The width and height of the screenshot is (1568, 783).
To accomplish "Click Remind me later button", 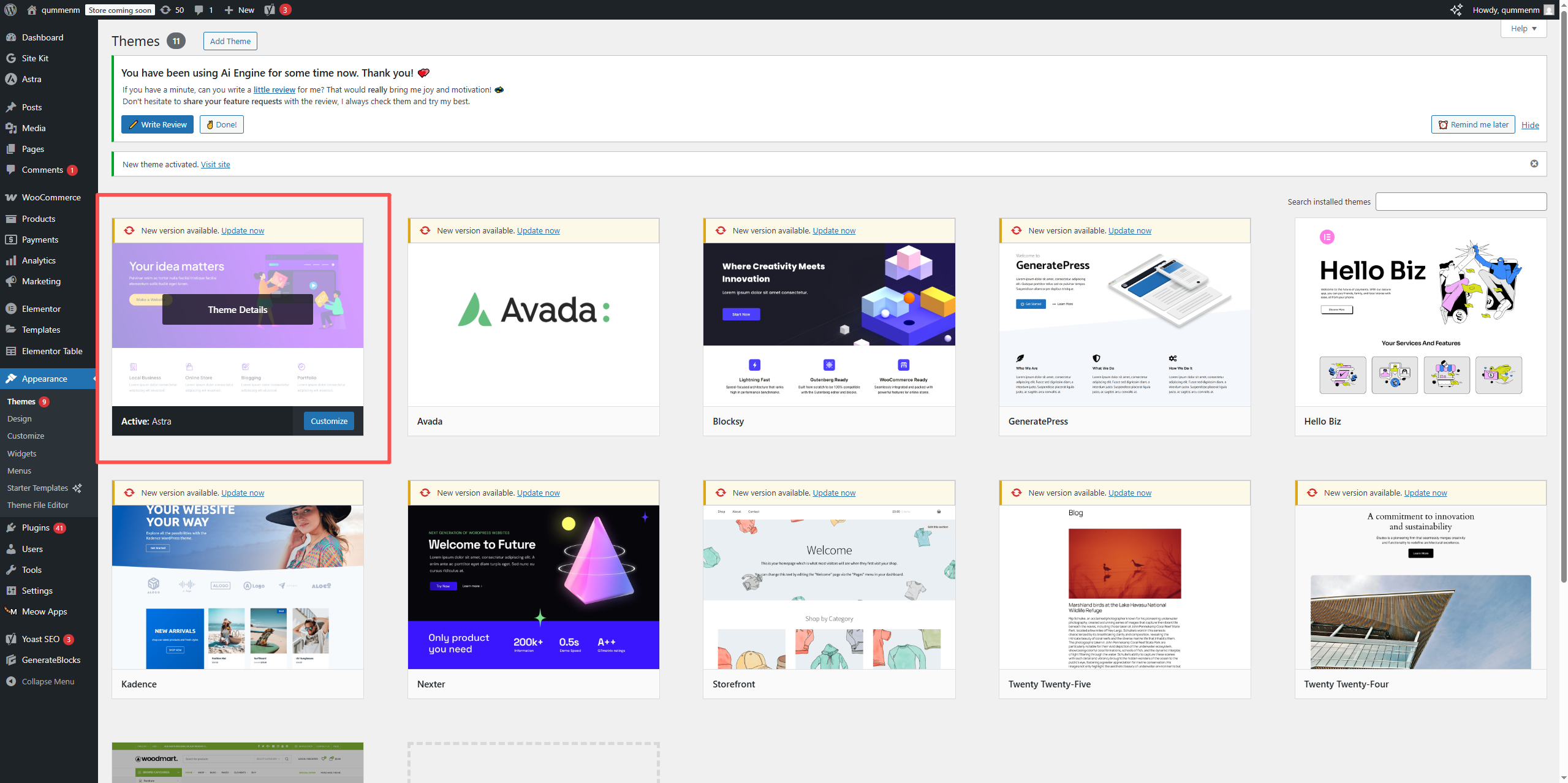I will click(x=1472, y=124).
